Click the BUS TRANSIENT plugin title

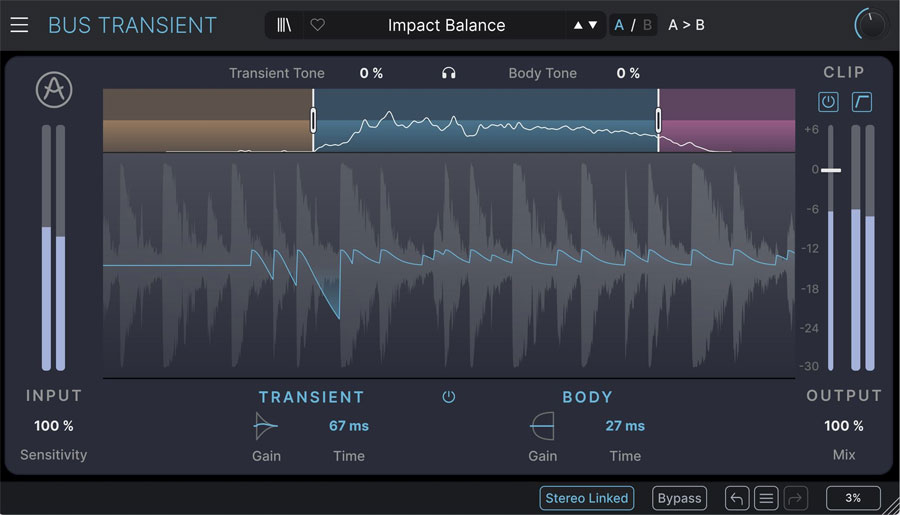(132, 25)
